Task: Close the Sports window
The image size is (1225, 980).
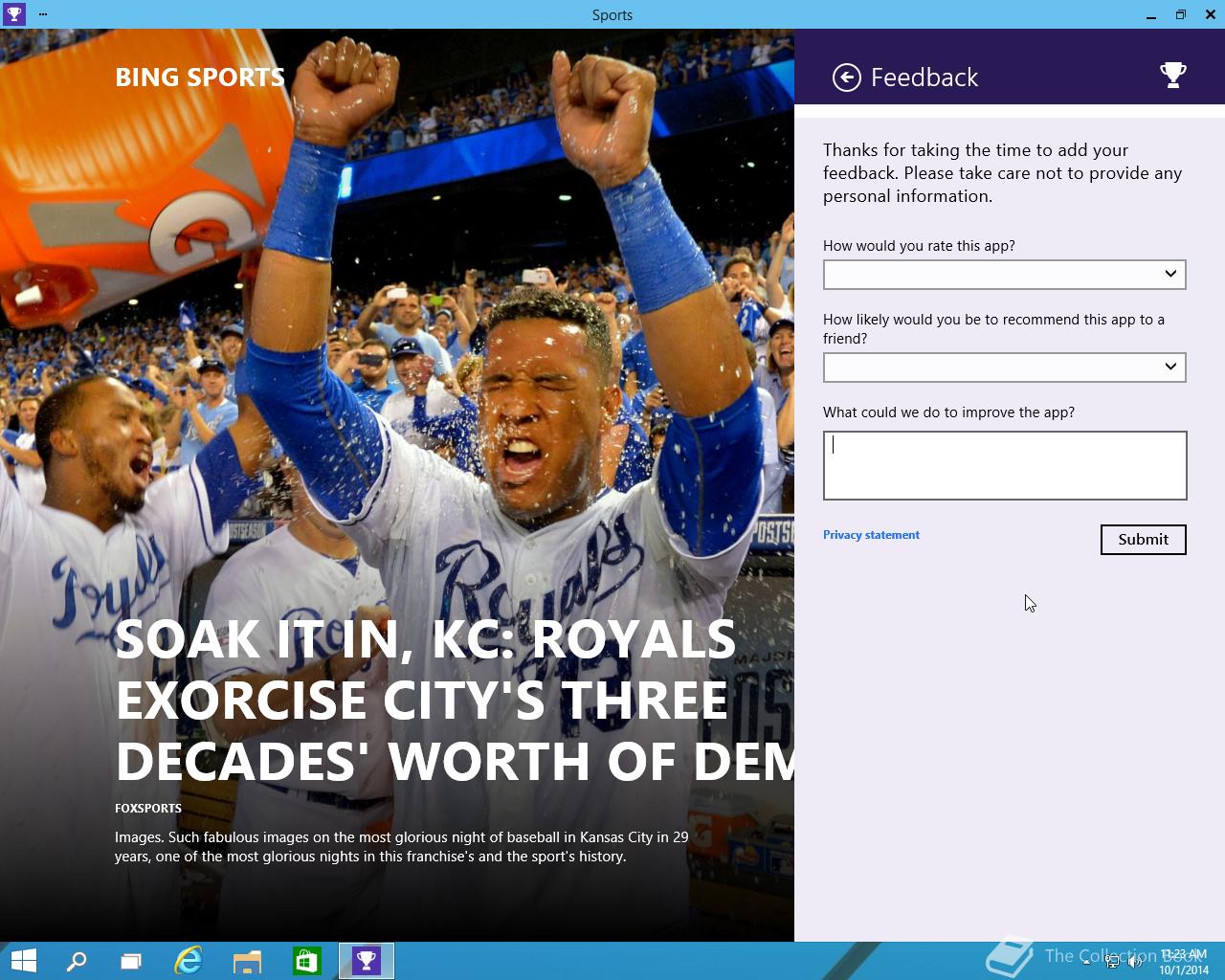Action: tap(1210, 14)
